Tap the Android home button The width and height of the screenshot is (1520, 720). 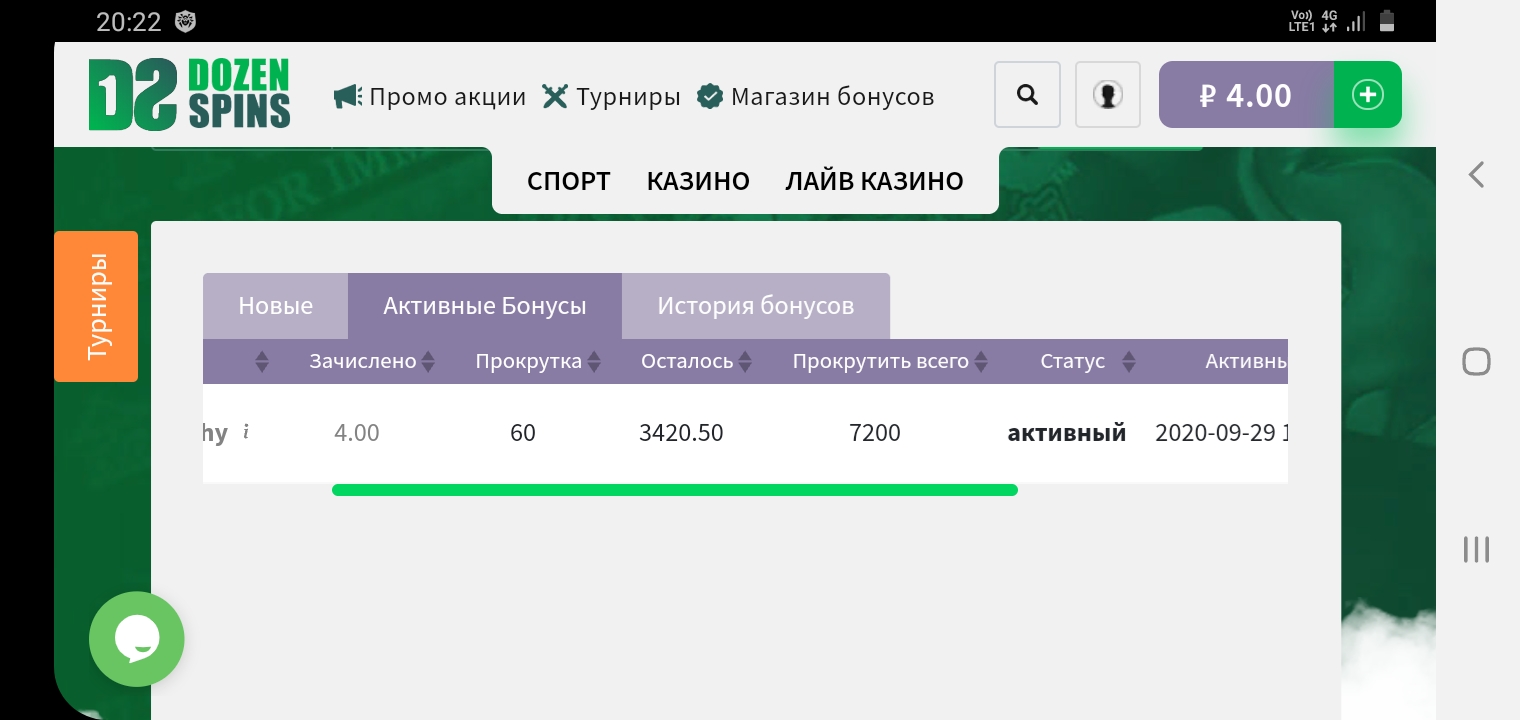tap(1476, 361)
